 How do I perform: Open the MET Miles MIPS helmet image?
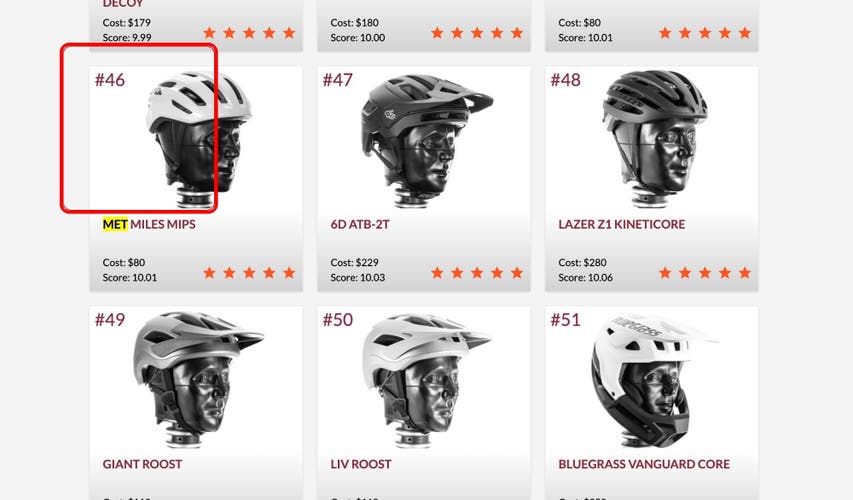click(x=195, y=139)
